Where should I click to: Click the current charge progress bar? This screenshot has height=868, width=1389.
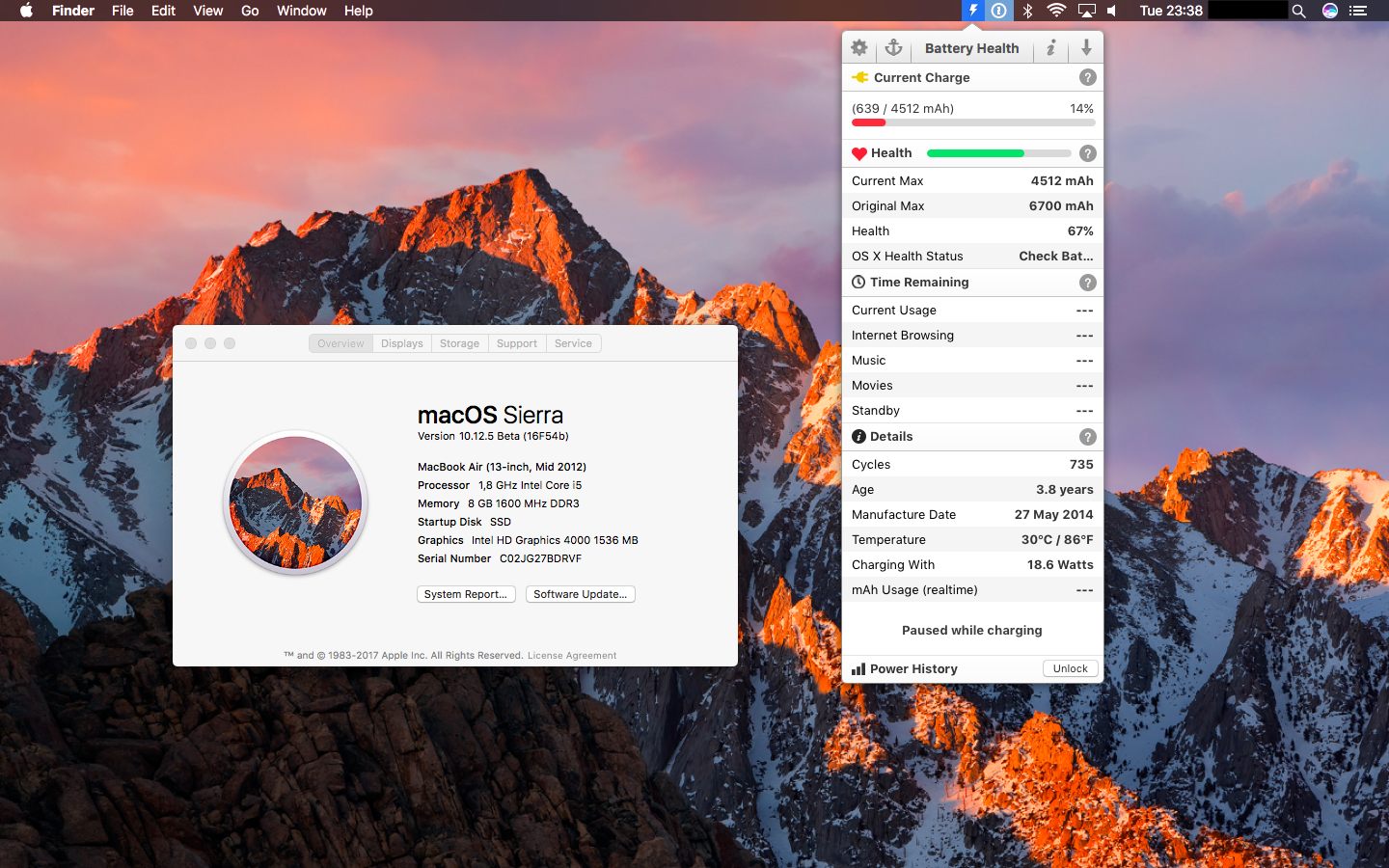(972, 122)
